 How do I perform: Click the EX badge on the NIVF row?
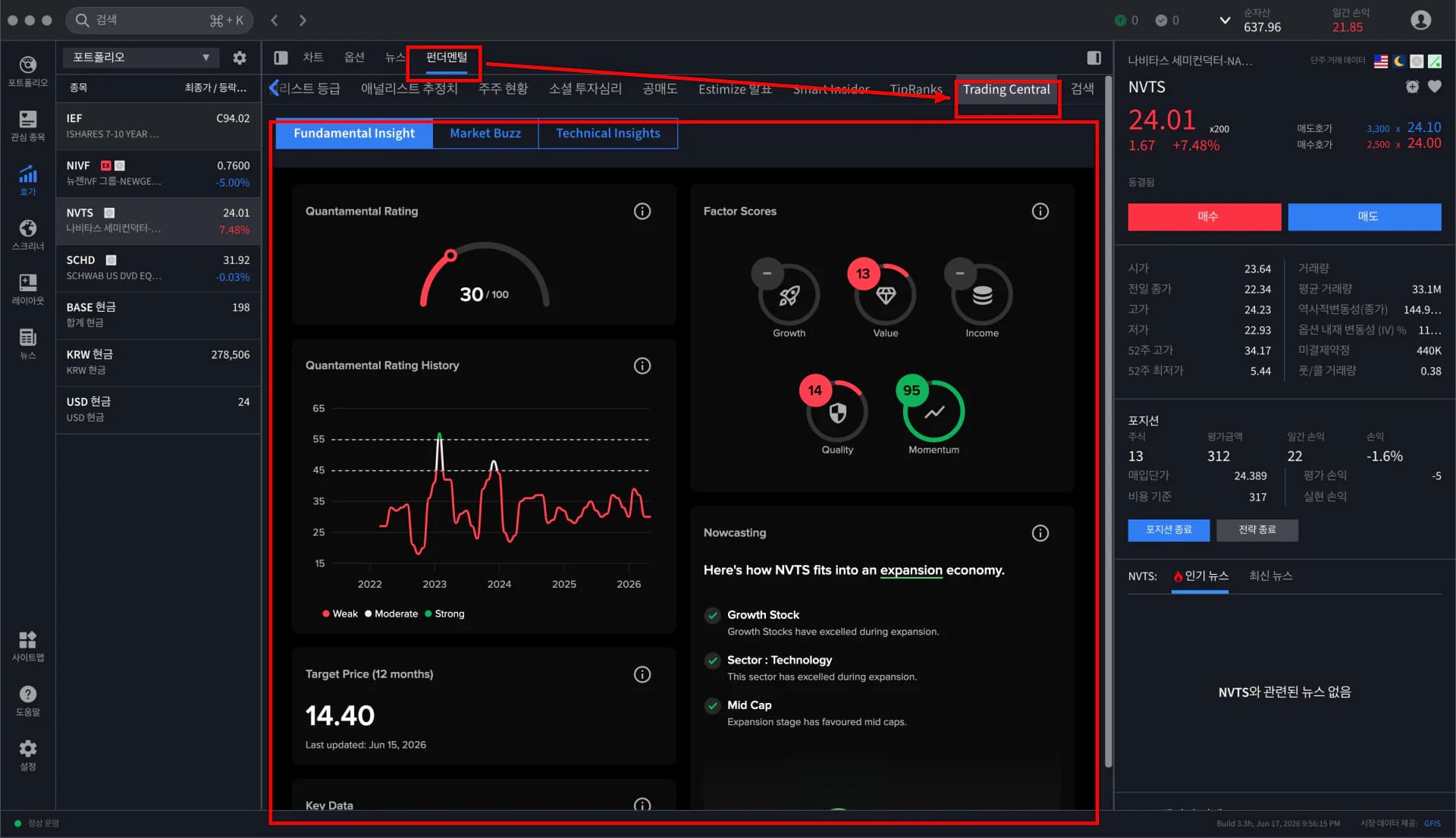pyautogui.click(x=106, y=166)
